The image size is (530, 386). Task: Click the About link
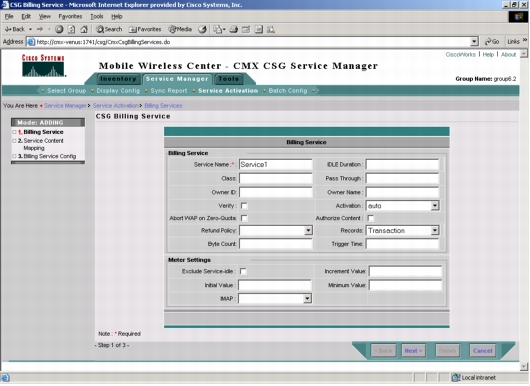(x=508, y=54)
